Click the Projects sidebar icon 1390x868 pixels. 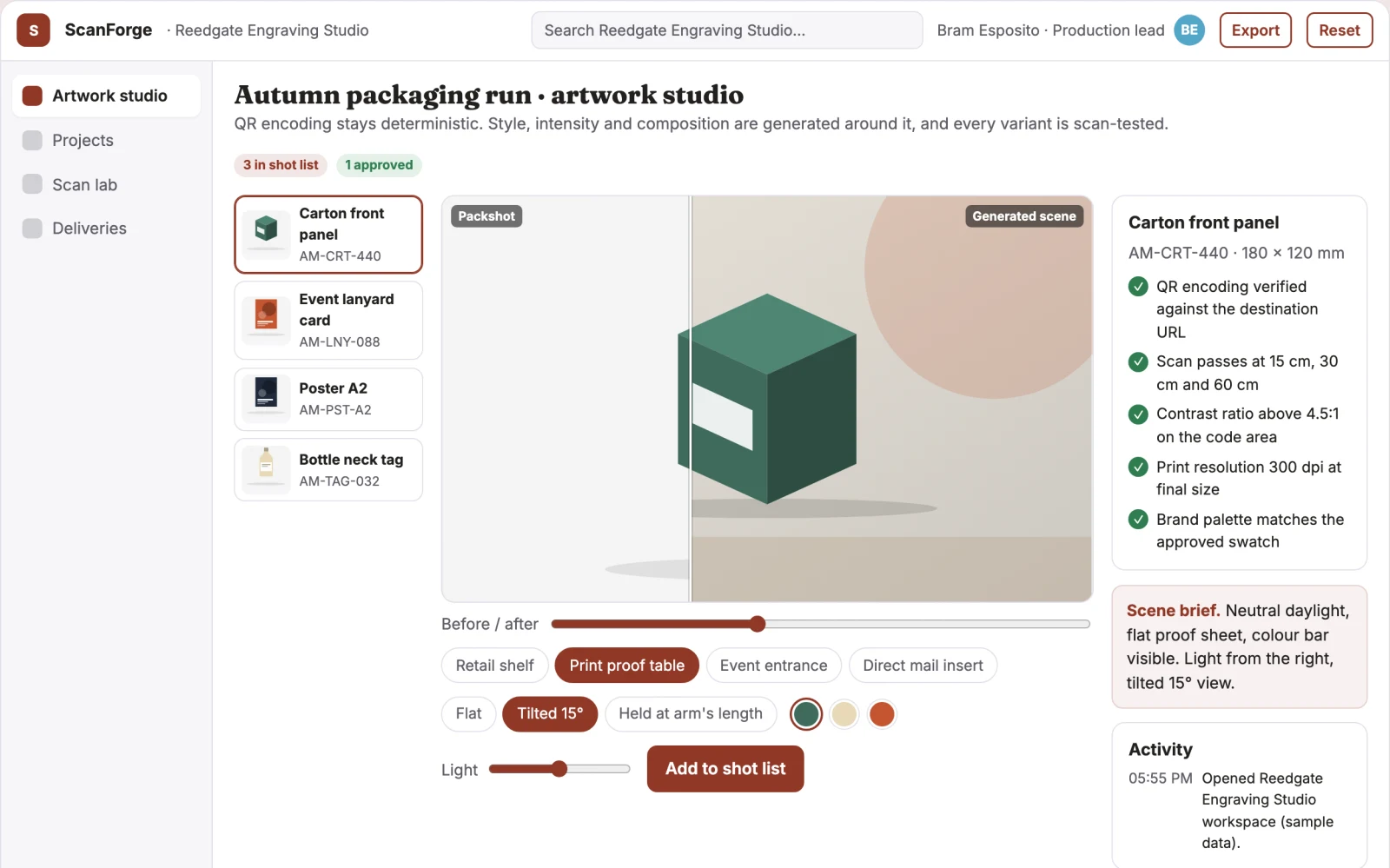(32, 140)
